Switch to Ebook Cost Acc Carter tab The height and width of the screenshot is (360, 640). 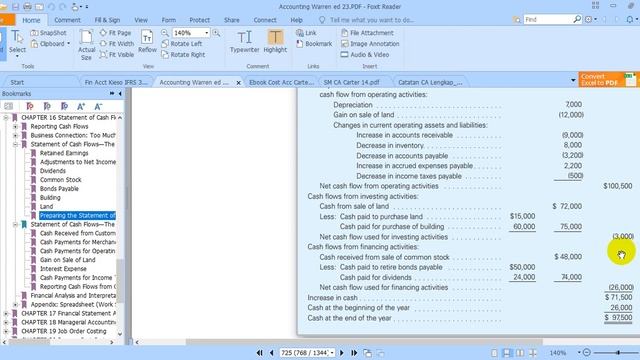[x=281, y=82]
